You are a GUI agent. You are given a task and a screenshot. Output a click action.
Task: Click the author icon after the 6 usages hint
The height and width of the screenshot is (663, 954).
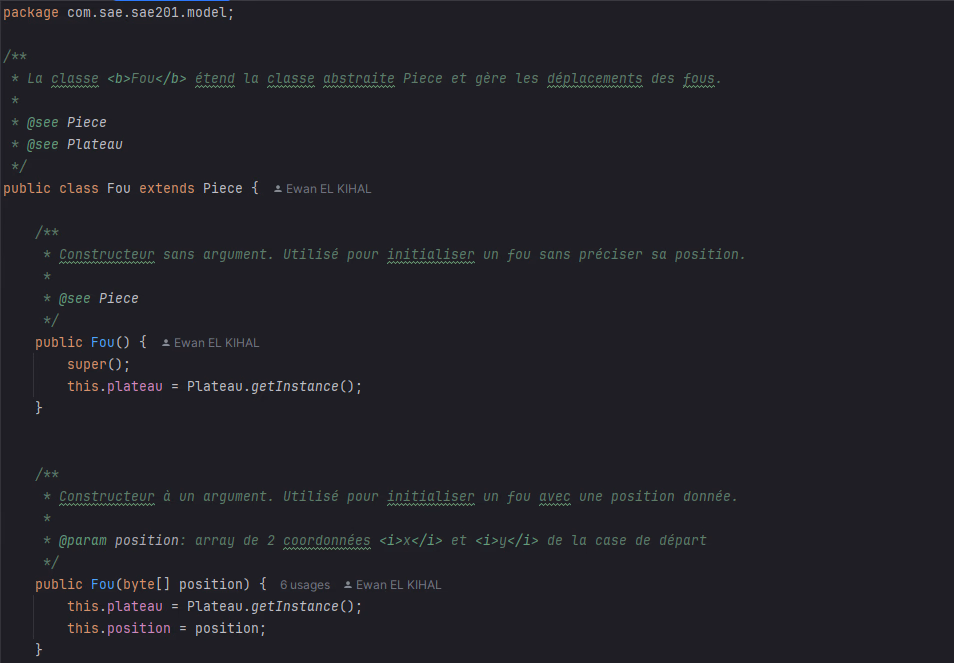point(348,585)
